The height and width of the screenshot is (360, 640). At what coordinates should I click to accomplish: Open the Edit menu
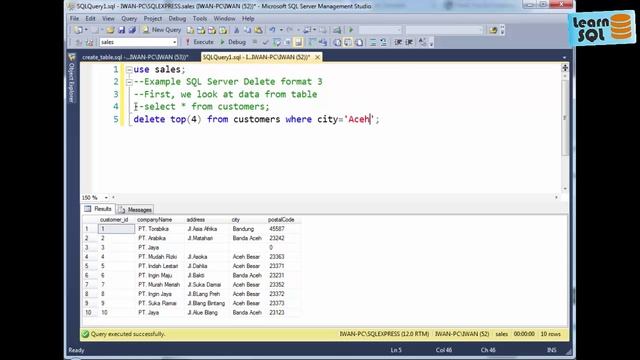(90, 19)
